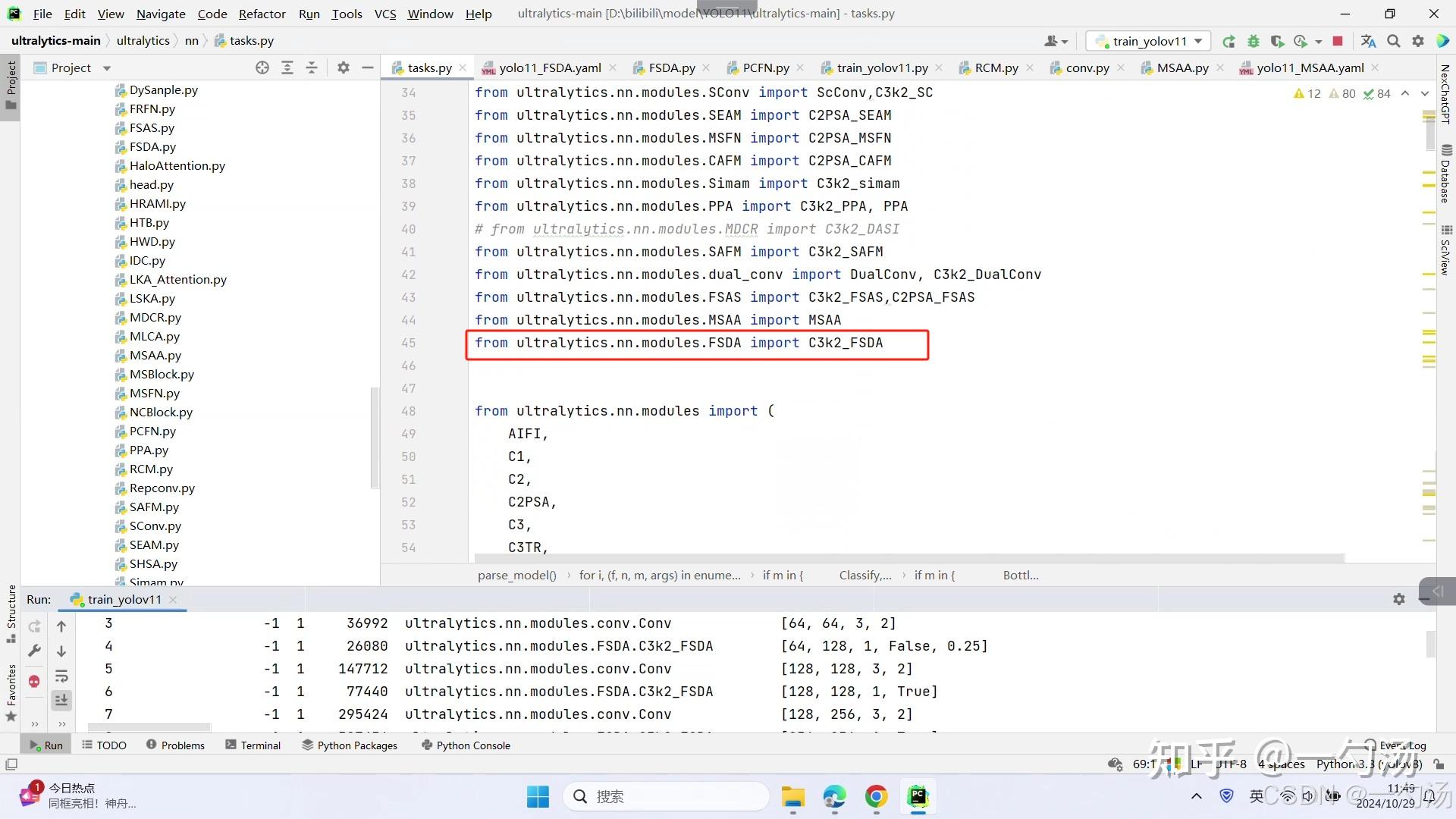
Task: Open Profile run options dropdown arrow
Action: tap(1318, 41)
